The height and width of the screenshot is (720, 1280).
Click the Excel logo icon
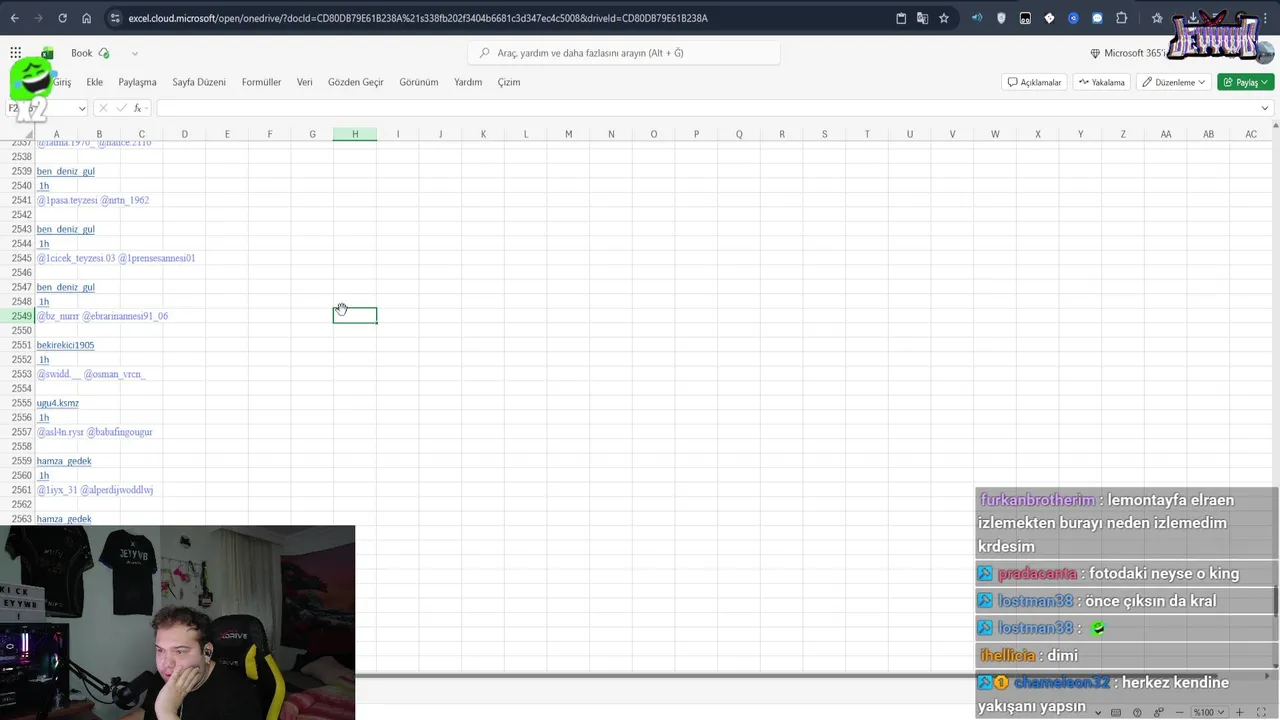[x=47, y=53]
